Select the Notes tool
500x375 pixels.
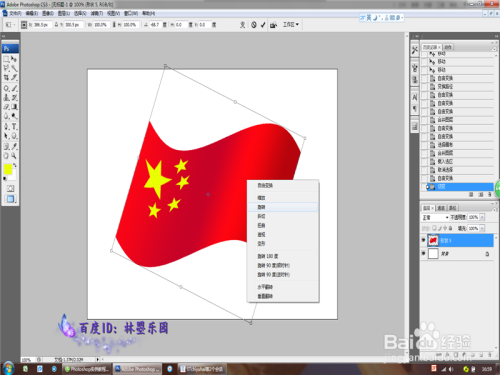(x=6, y=147)
